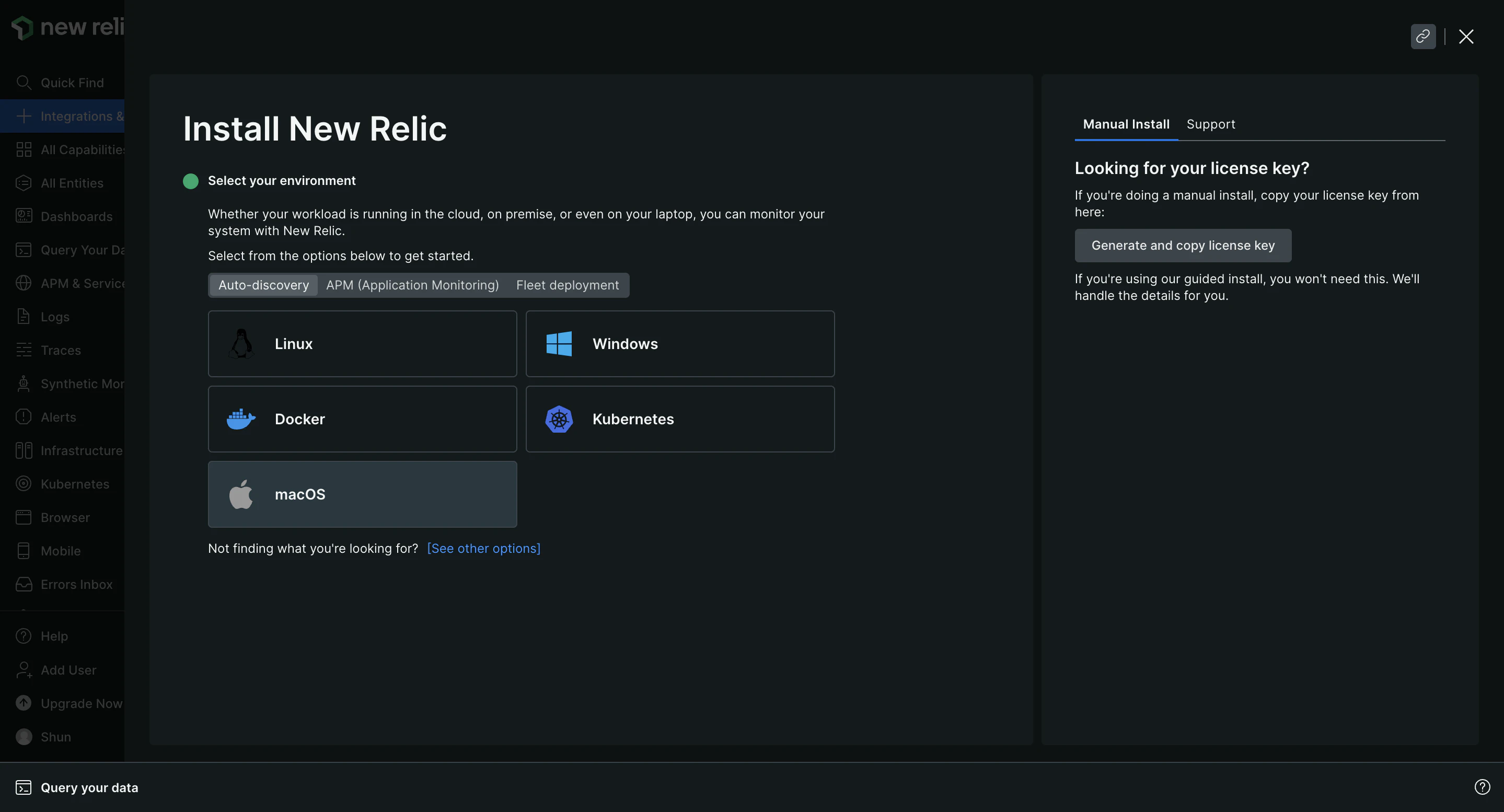This screenshot has height=812, width=1504.
Task: Open Alerts in the sidebar
Action: [62, 417]
